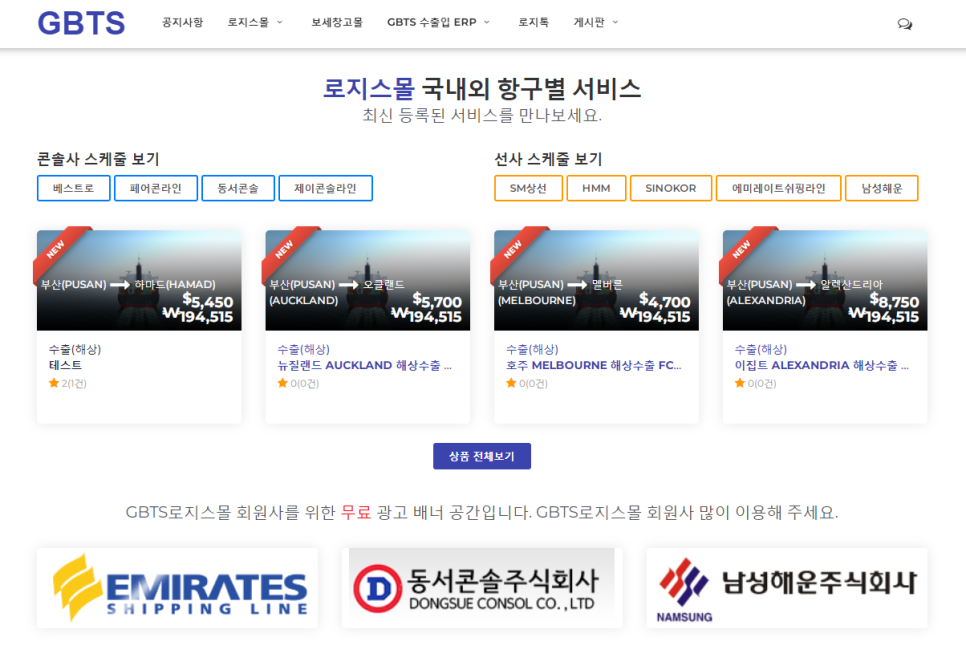This screenshot has height=670, width=966.
Task: Click NEW ribbon on AUCKLAND card
Action: [286, 249]
